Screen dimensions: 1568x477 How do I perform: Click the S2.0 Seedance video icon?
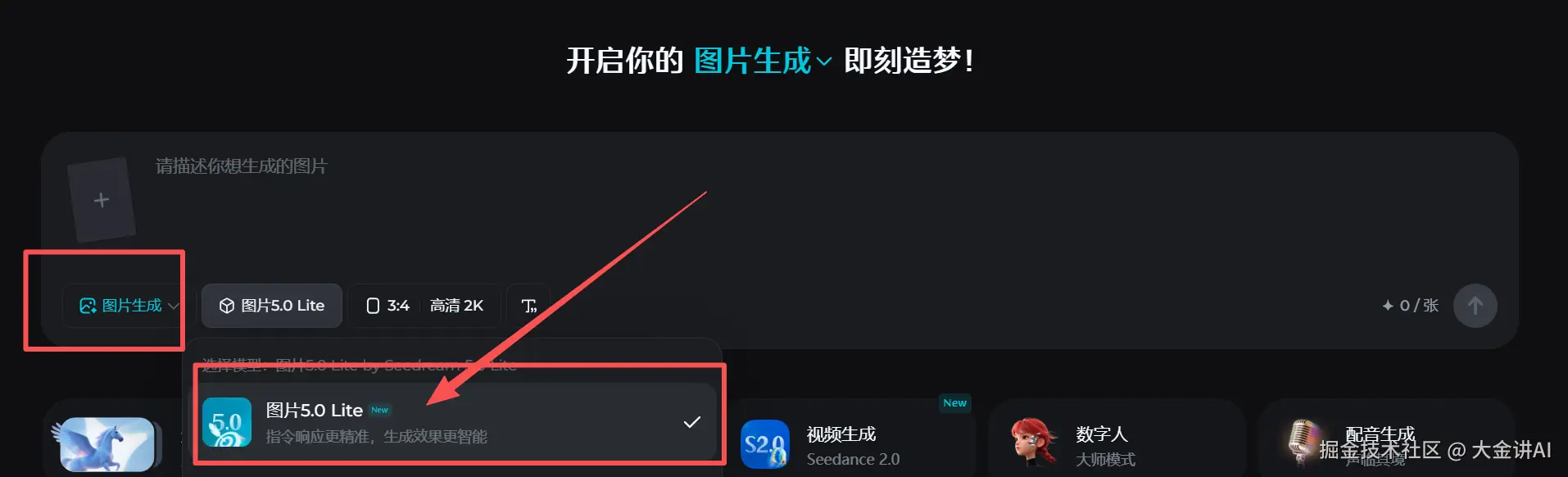click(x=764, y=445)
